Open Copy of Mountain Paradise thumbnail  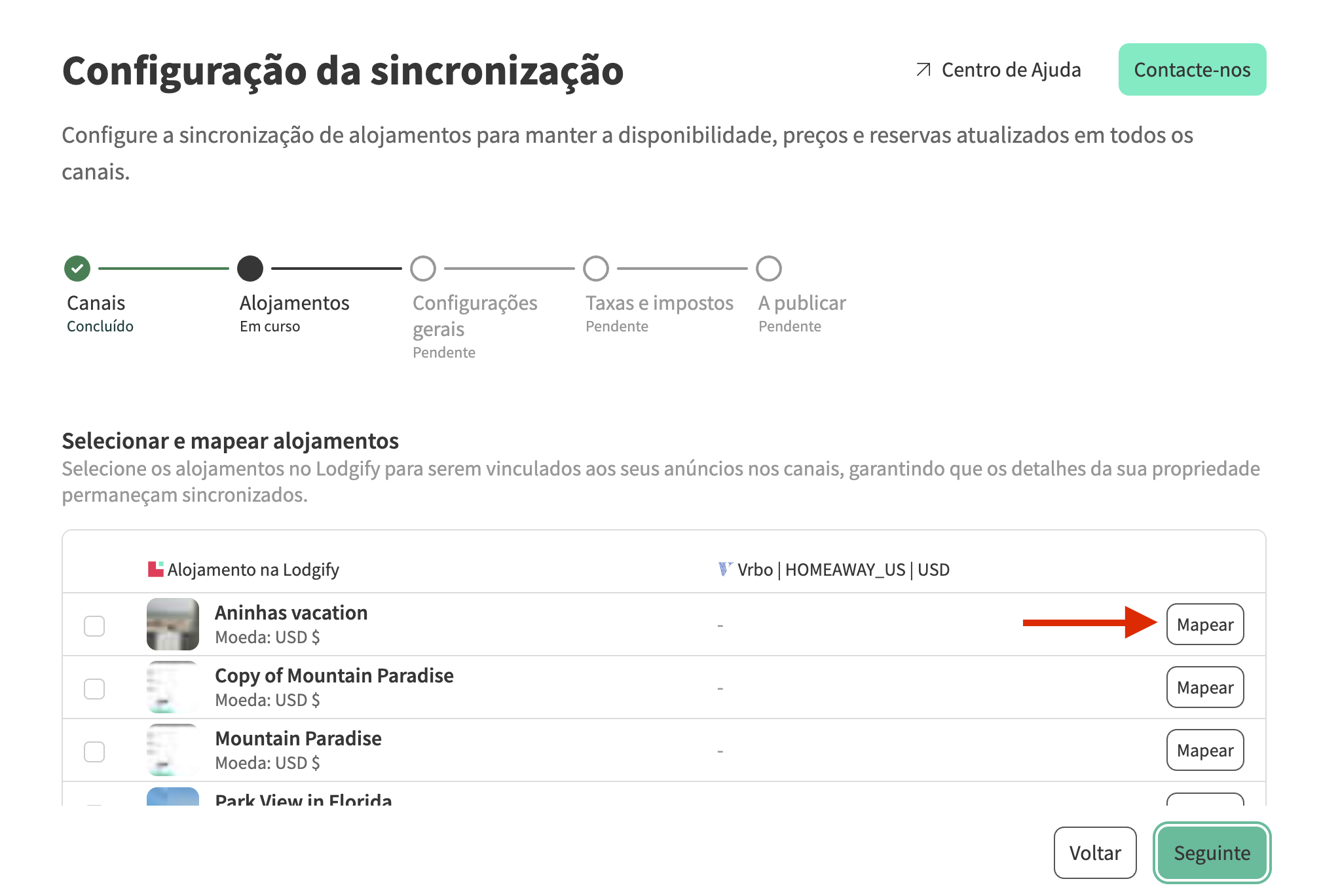pyautogui.click(x=173, y=687)
